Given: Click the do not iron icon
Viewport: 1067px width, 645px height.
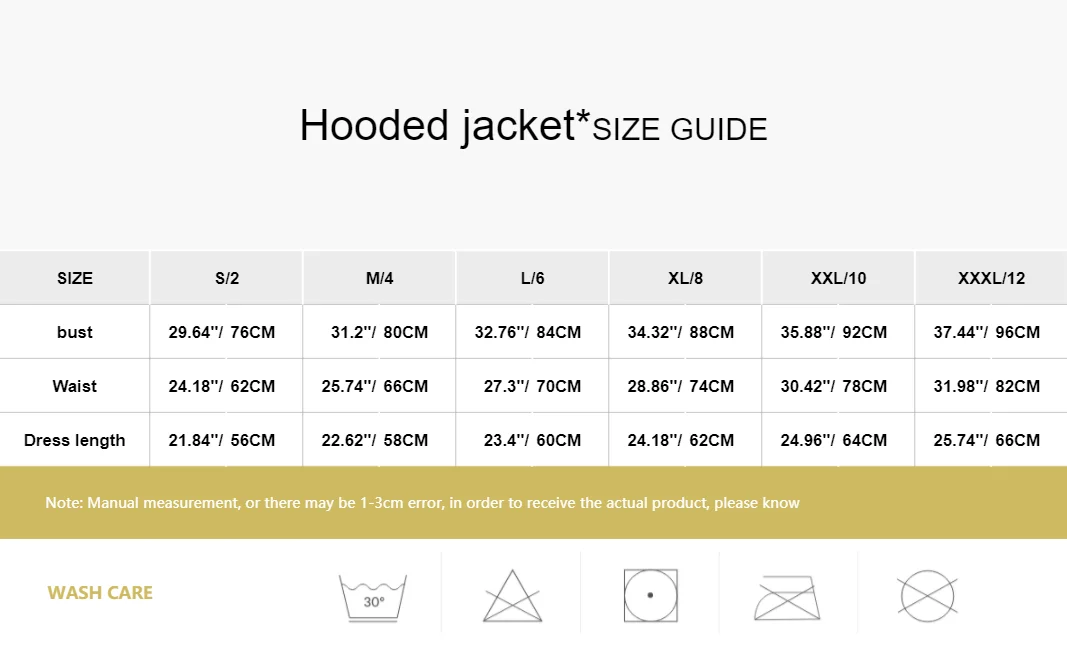Looking at the screenshot, I should point(787,597).
